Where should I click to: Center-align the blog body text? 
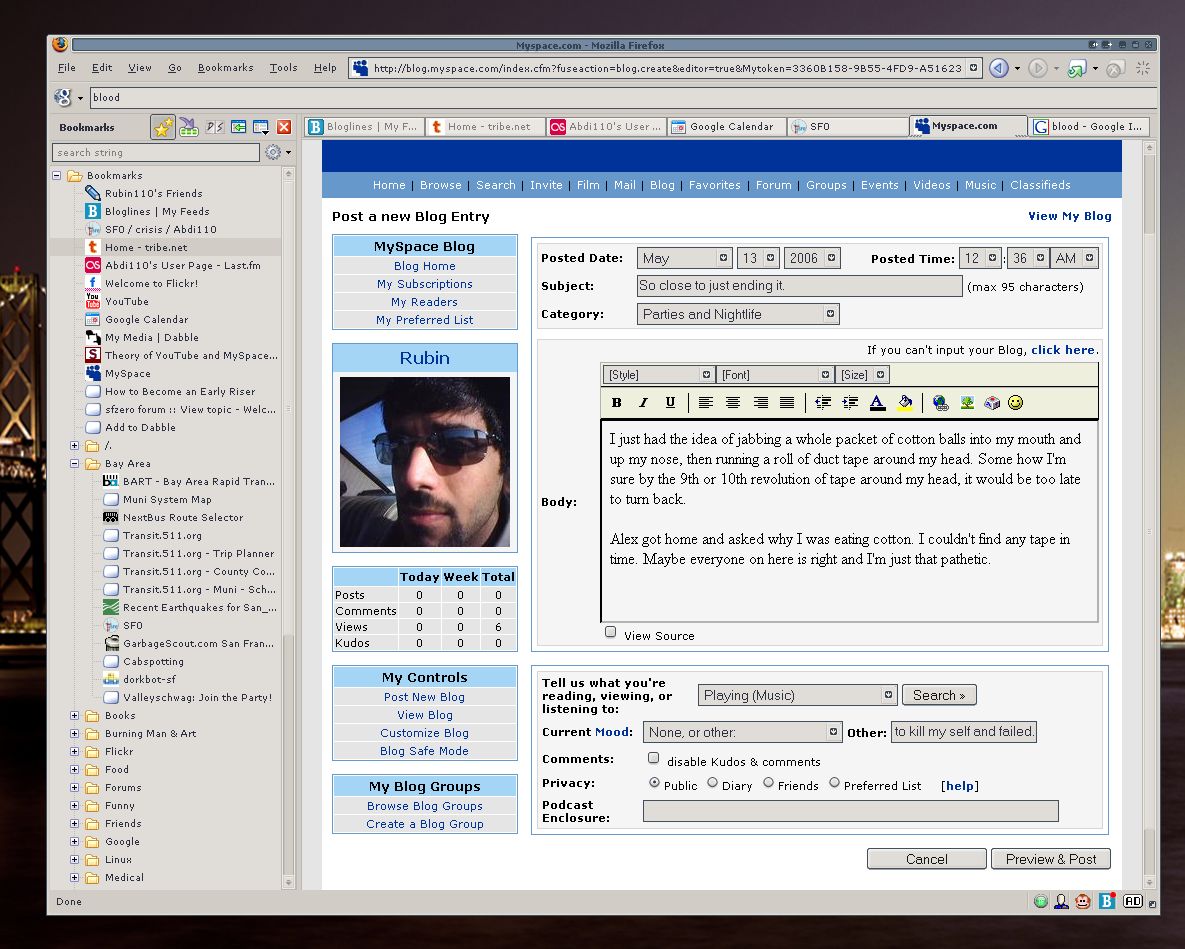pos(733,403)
